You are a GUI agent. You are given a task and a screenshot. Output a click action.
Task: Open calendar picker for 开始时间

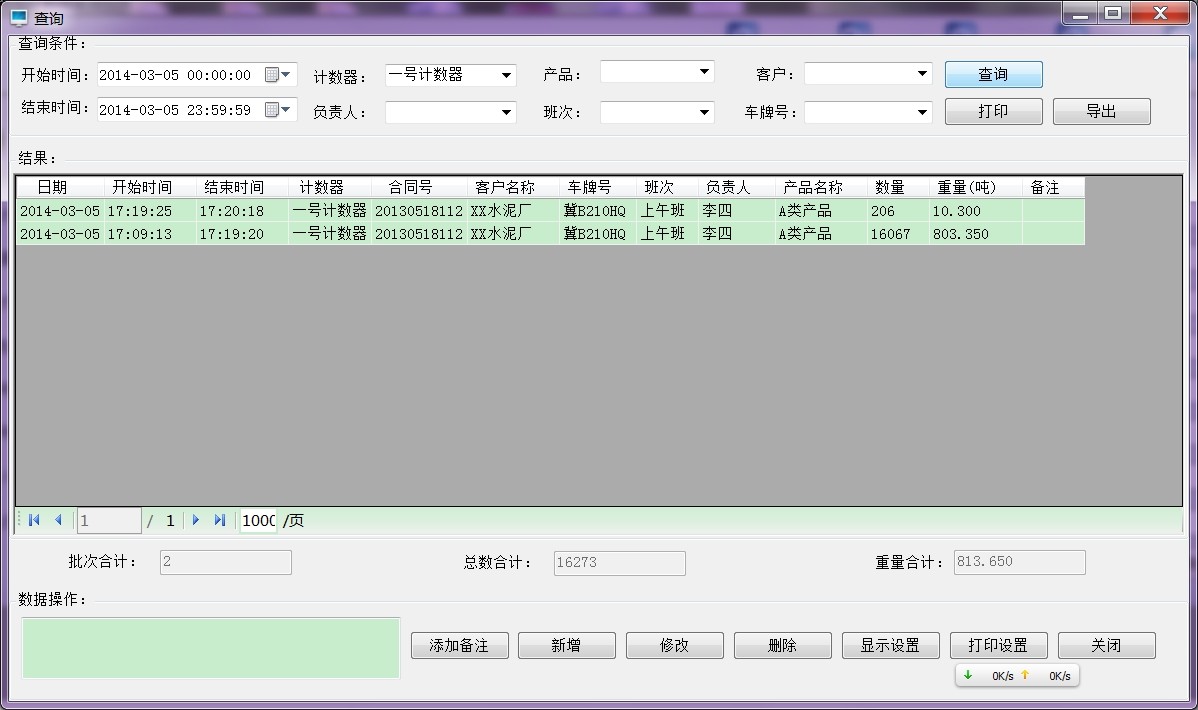coord(278,75)
